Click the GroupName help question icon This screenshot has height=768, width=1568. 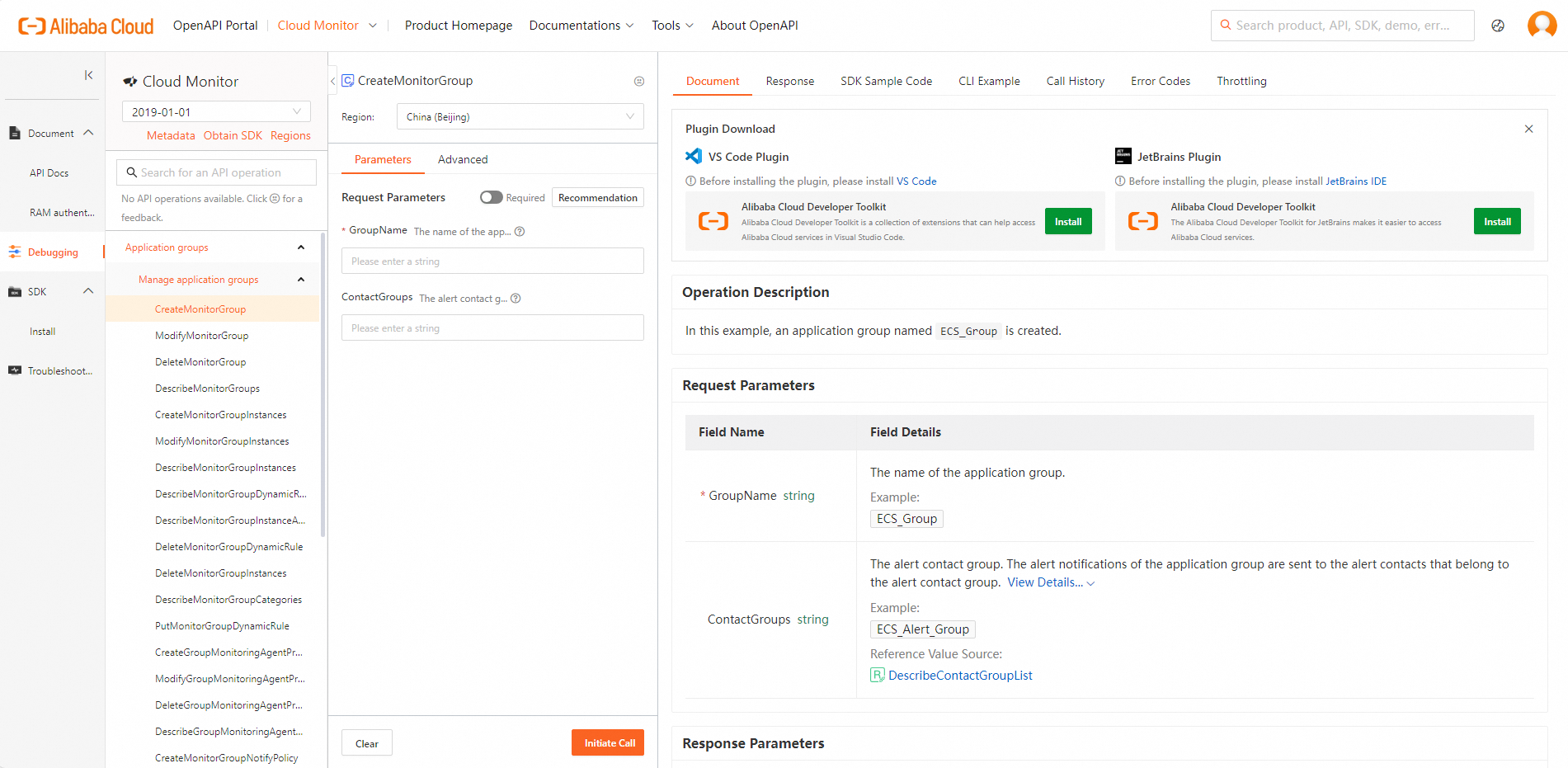520,232
